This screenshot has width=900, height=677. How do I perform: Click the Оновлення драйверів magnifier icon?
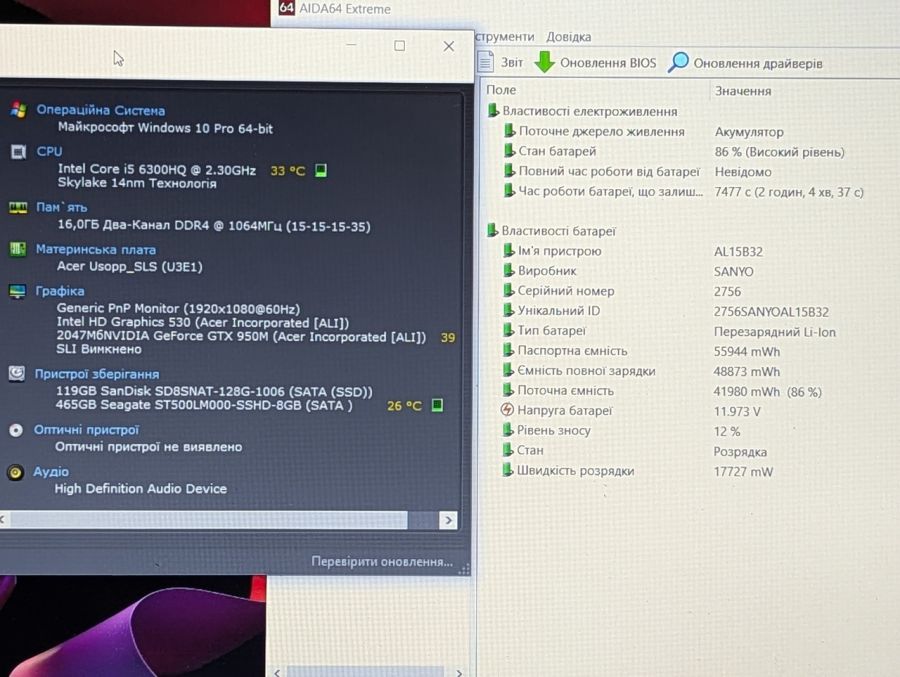(x=678, y=62)
